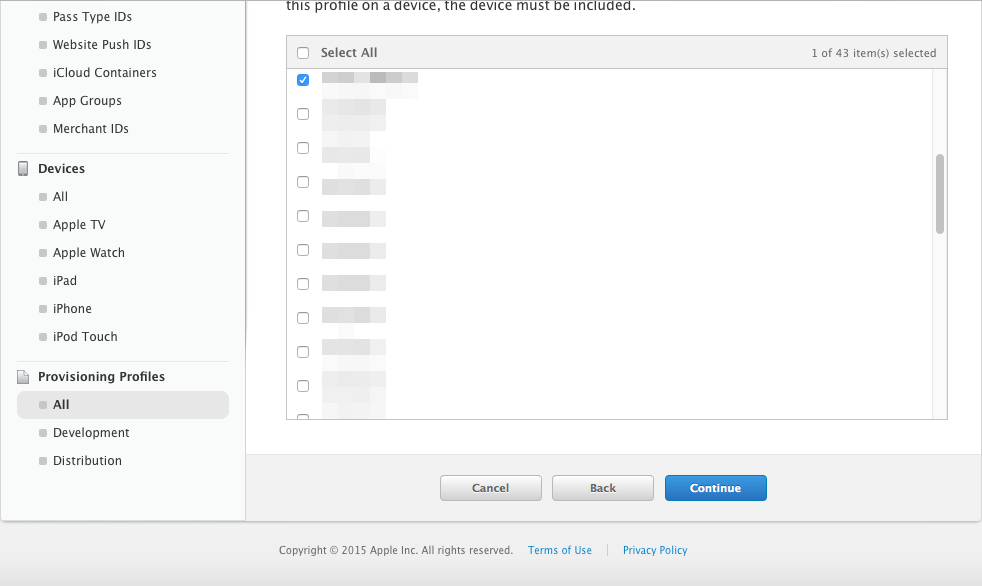Select iCloud Containers in sidebar
982x586 pixels.
pos(105,73)
